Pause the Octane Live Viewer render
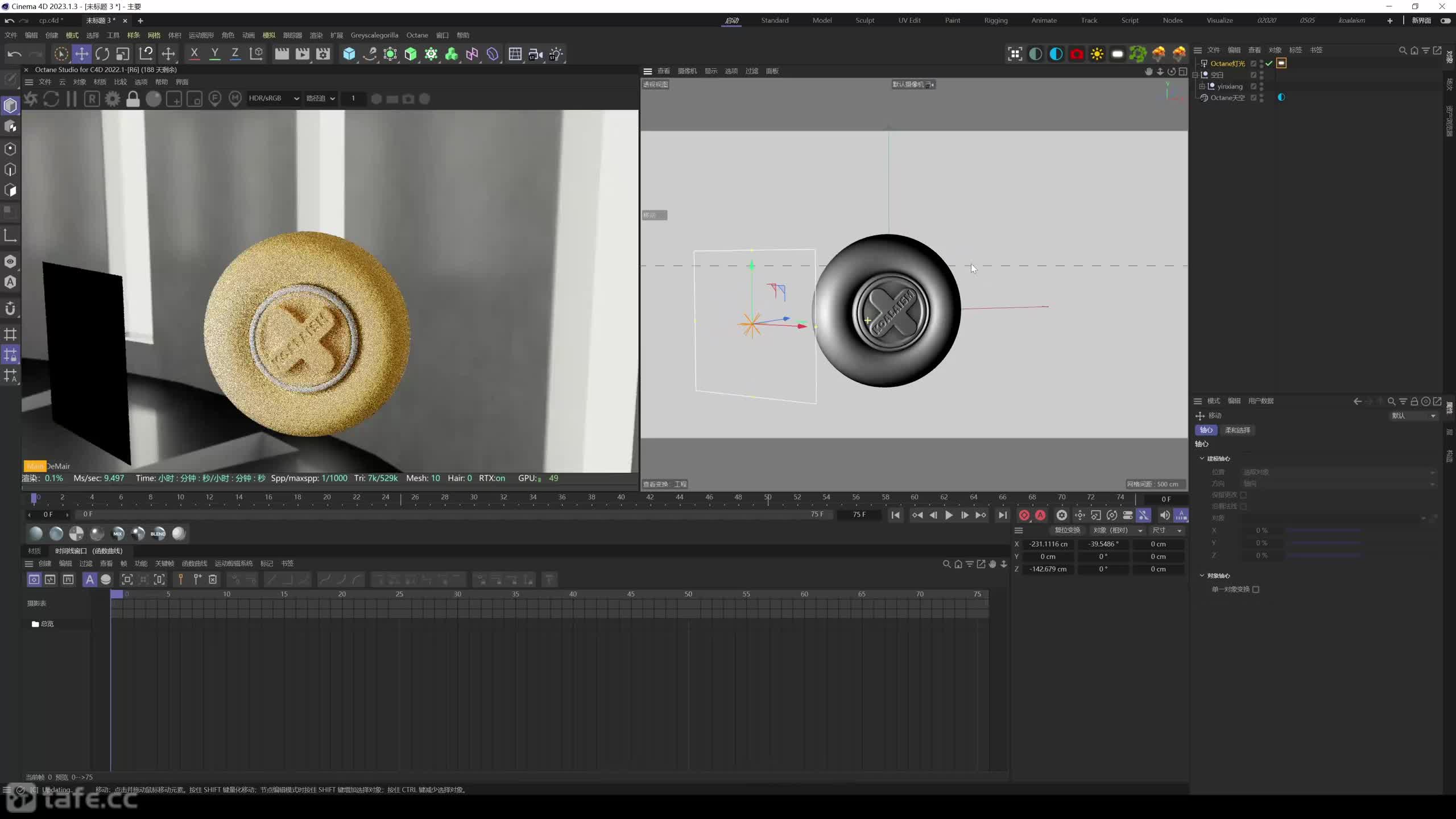 click(72, 99)
